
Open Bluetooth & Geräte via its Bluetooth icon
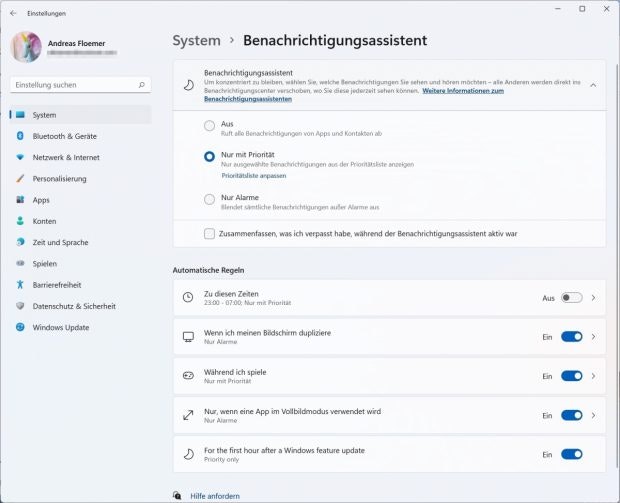click(20, 136)
